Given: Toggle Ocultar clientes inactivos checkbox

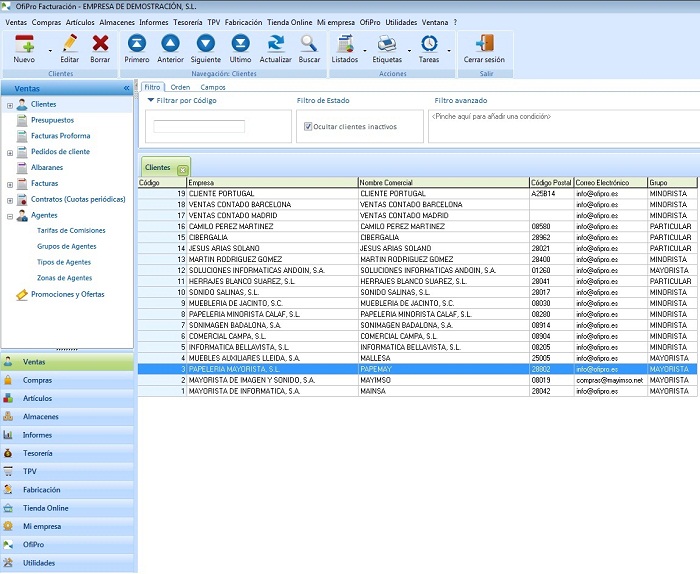Looking at the screenshot, I should pyautogui.click(x=308, y=127).
